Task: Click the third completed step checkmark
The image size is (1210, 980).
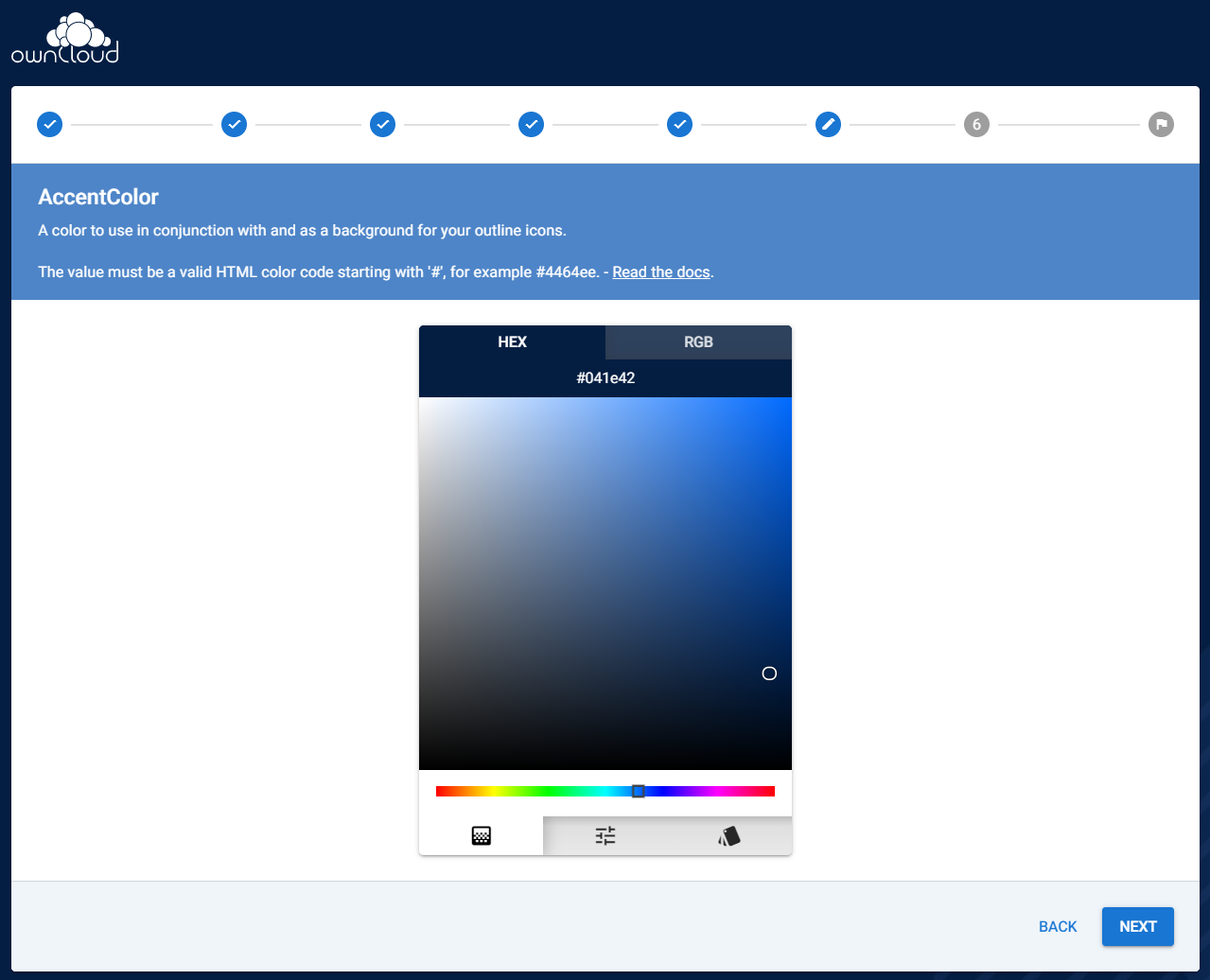Action: click(x=382, y=124)
